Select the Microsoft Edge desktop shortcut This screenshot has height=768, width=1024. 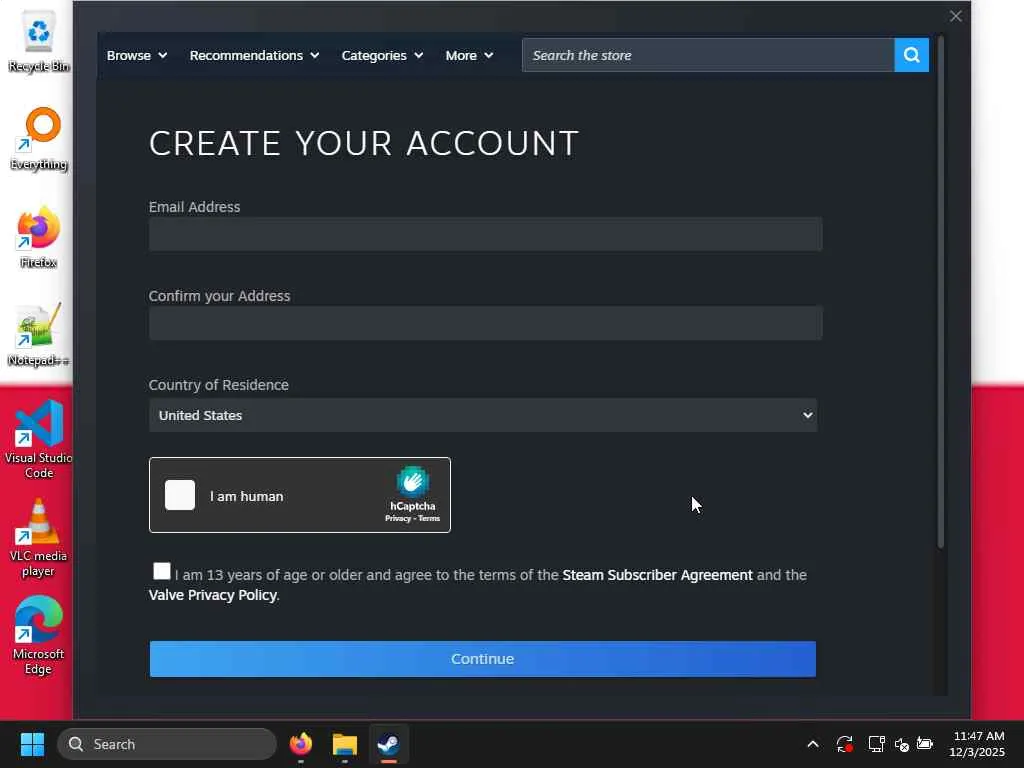39,635
